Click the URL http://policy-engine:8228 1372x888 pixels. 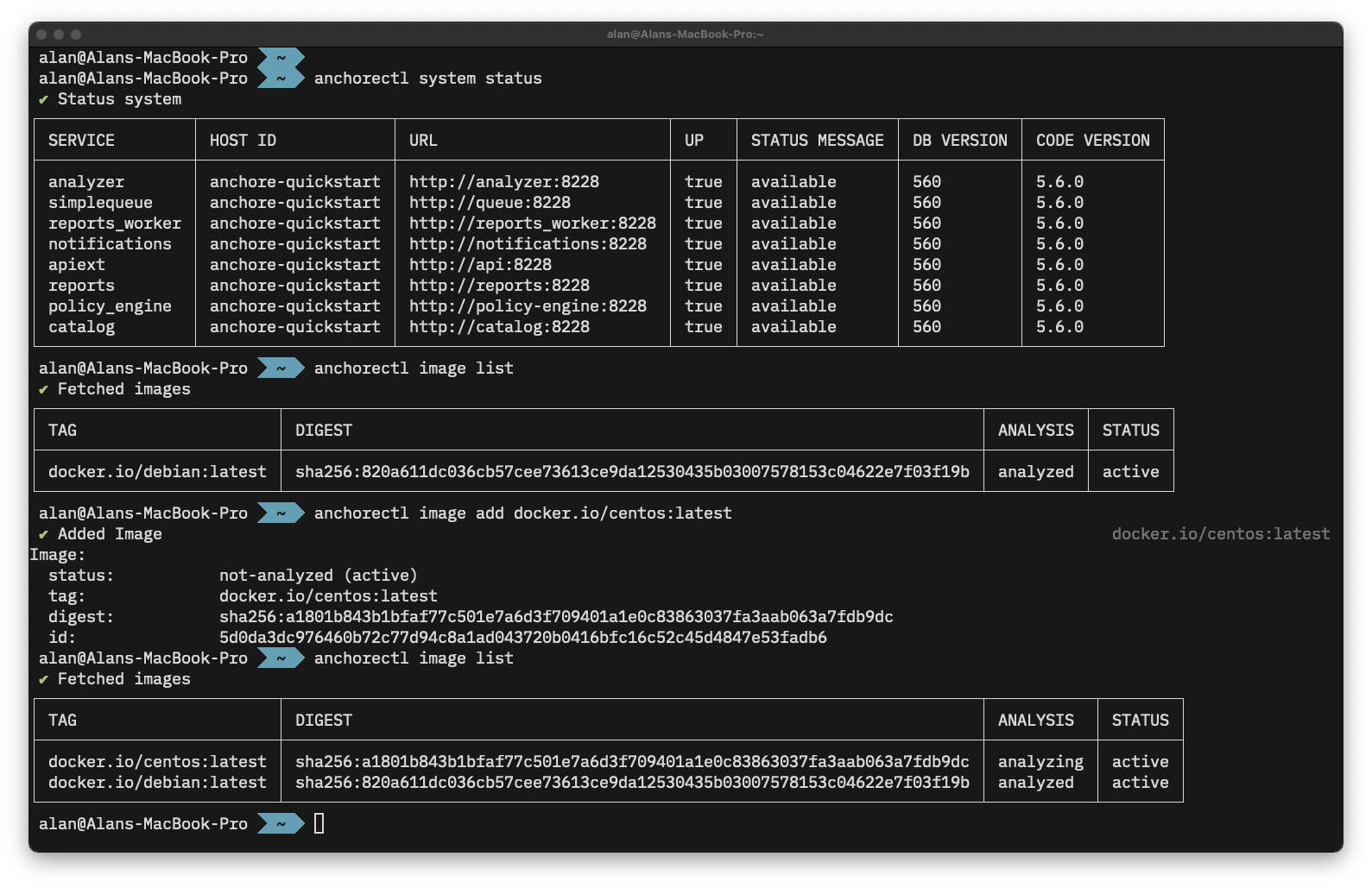pos(528,306)
